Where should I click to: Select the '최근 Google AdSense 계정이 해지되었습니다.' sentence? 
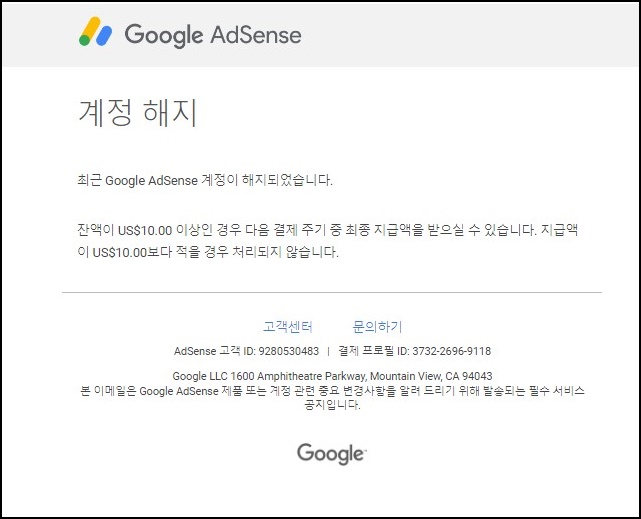[205, 180]
